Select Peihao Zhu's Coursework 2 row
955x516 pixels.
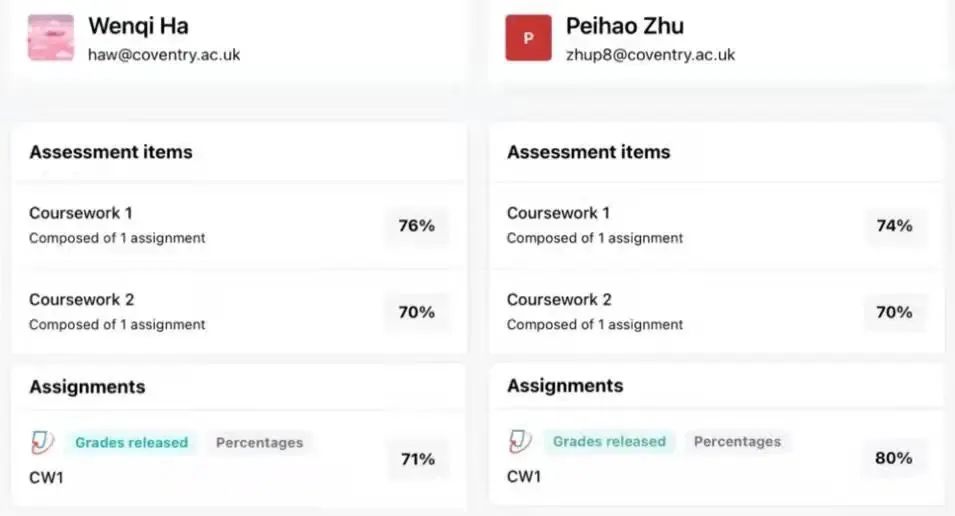point(716,311)
